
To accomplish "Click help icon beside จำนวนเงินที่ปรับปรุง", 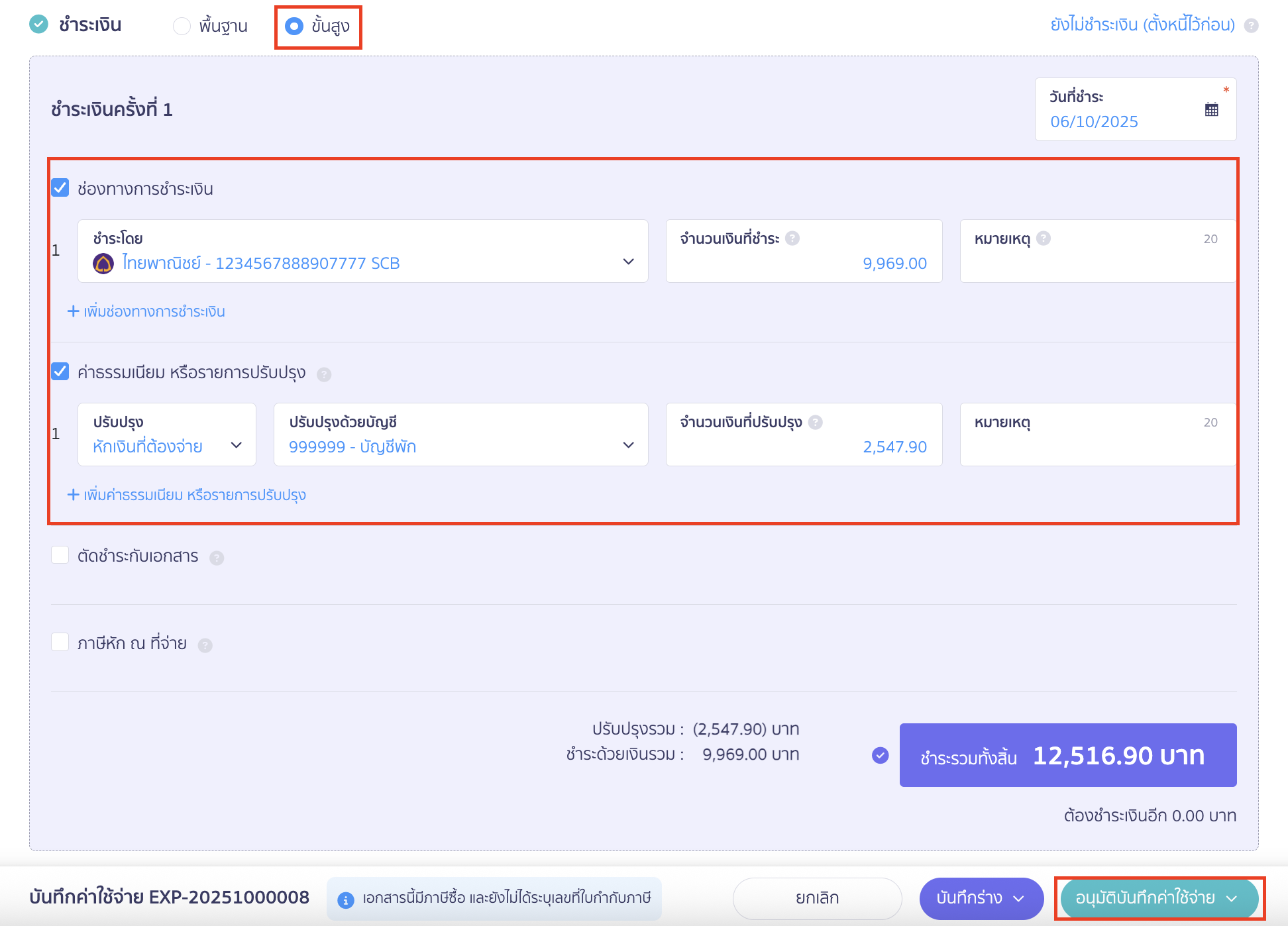I will (816, 422).
